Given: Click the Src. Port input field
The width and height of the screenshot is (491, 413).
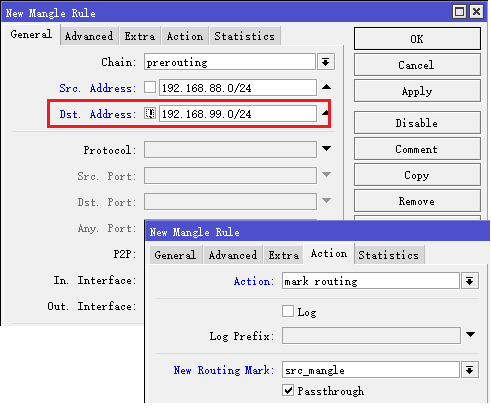Looking at the screenshot, I should click(x=230, y=175).
